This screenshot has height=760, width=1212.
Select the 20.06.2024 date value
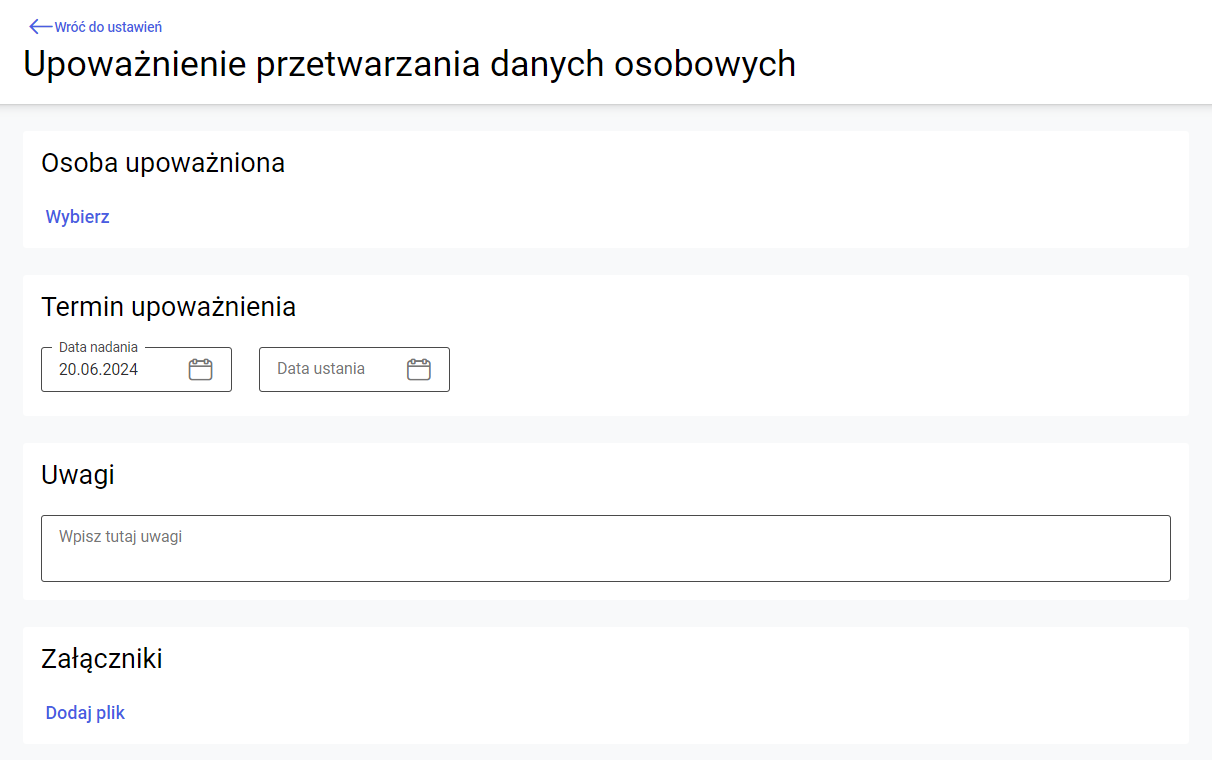click(x=99, y=369)
